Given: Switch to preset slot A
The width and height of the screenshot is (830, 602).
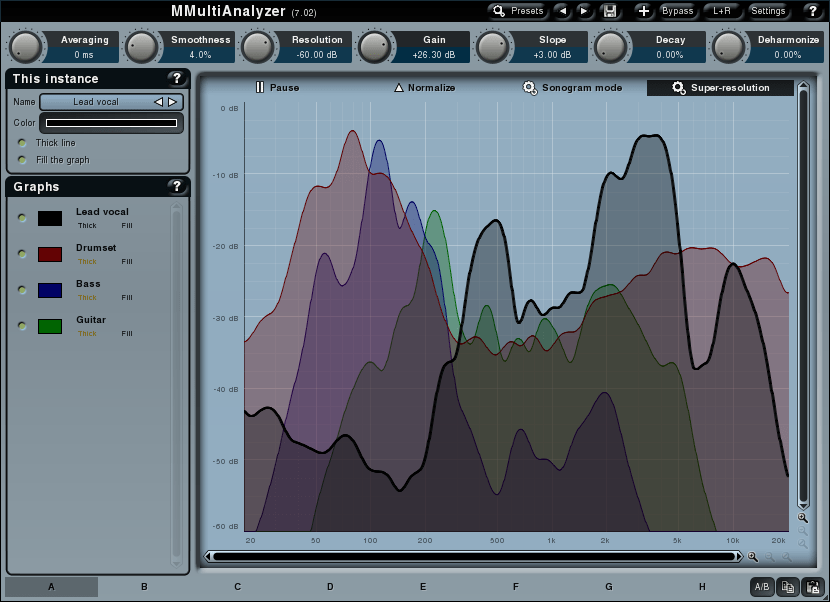Looking at the screenshot, I should click(51, 587).
